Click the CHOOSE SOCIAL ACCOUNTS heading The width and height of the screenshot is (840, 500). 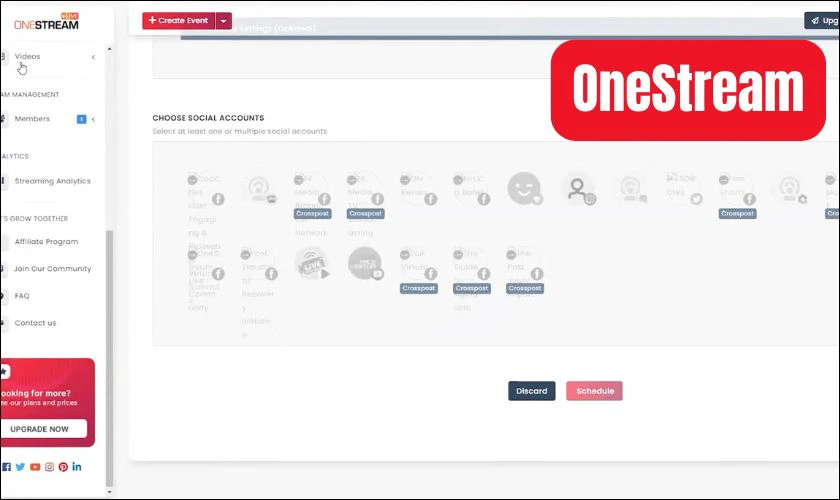[x=208, y=118]
